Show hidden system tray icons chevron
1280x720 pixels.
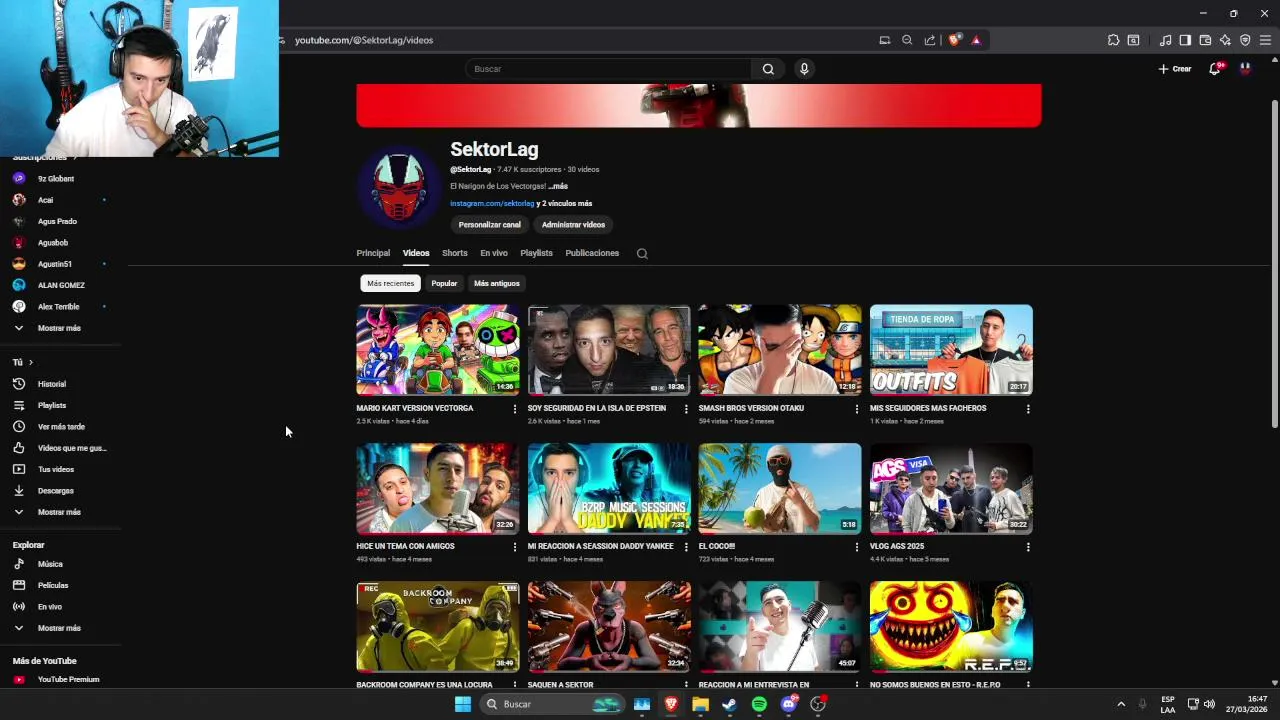pos(1121,704)
